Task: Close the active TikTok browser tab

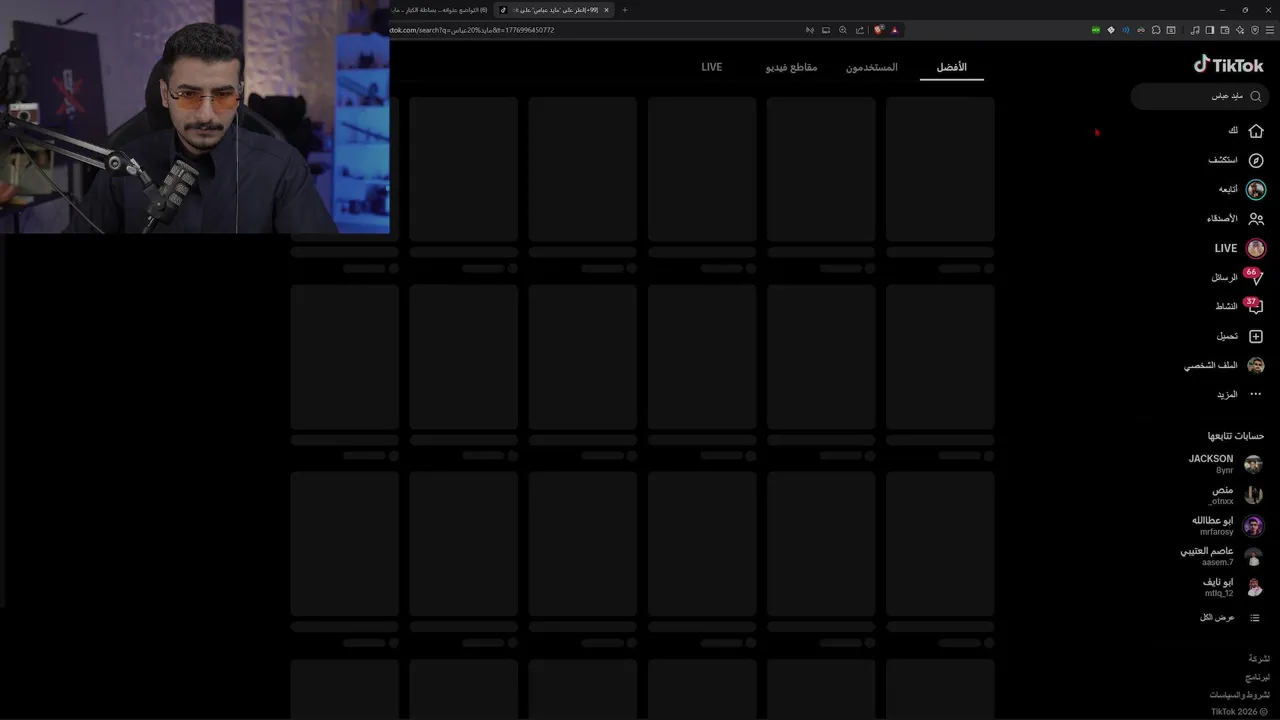Action: (x=606, y=10)
